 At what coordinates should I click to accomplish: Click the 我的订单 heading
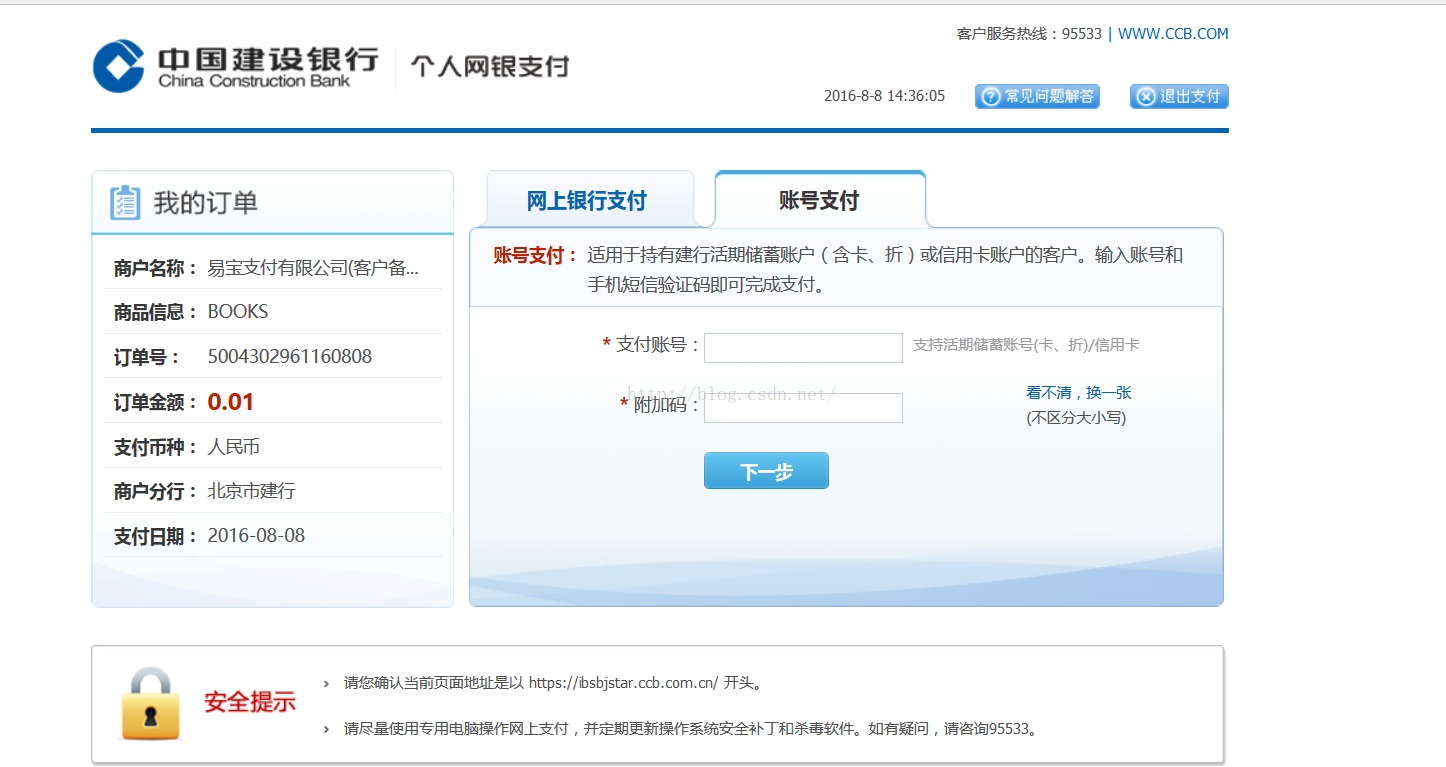click(x=206, y=203)
